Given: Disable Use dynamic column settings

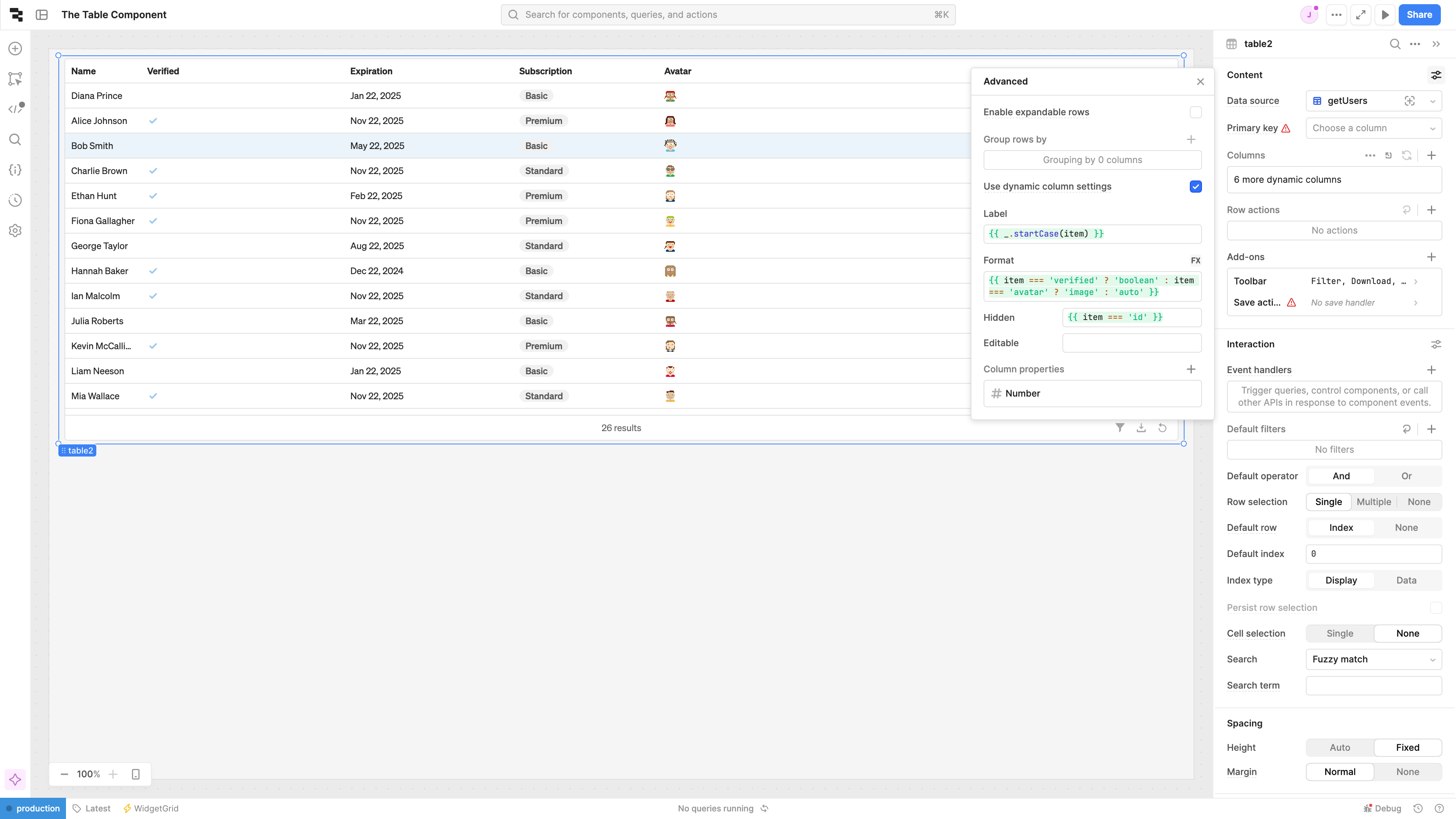Looking at the screenshot, I should (1196, 187).
